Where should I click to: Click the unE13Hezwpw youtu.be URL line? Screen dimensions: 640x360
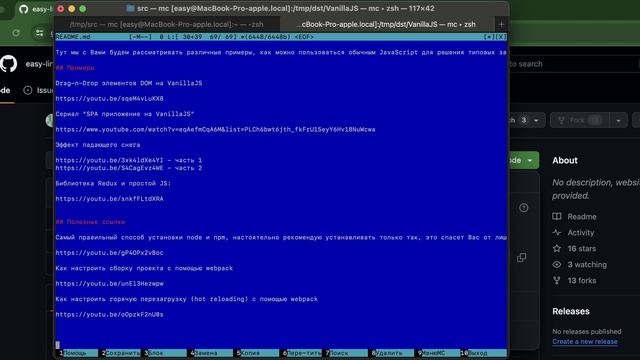(x=109, y=284)
